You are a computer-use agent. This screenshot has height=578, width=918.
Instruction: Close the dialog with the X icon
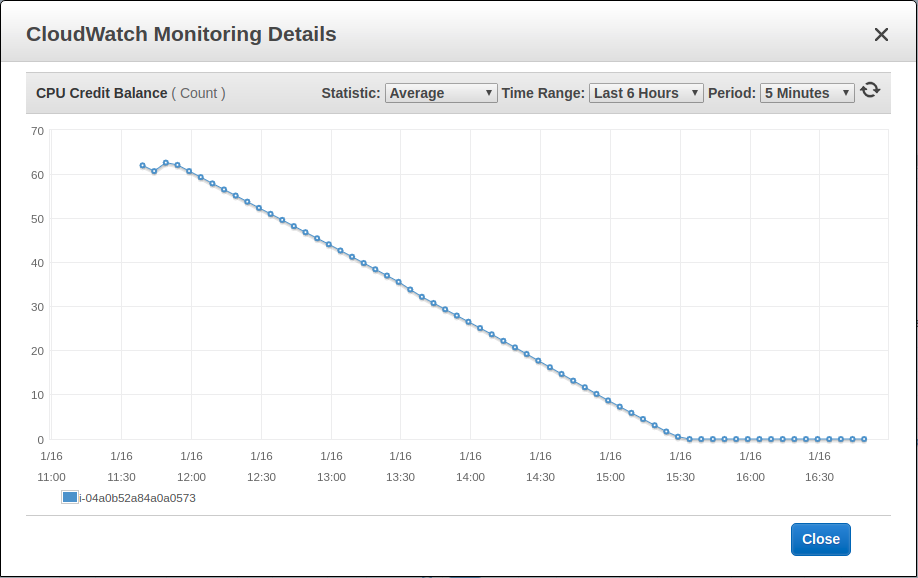click(881, 35)
